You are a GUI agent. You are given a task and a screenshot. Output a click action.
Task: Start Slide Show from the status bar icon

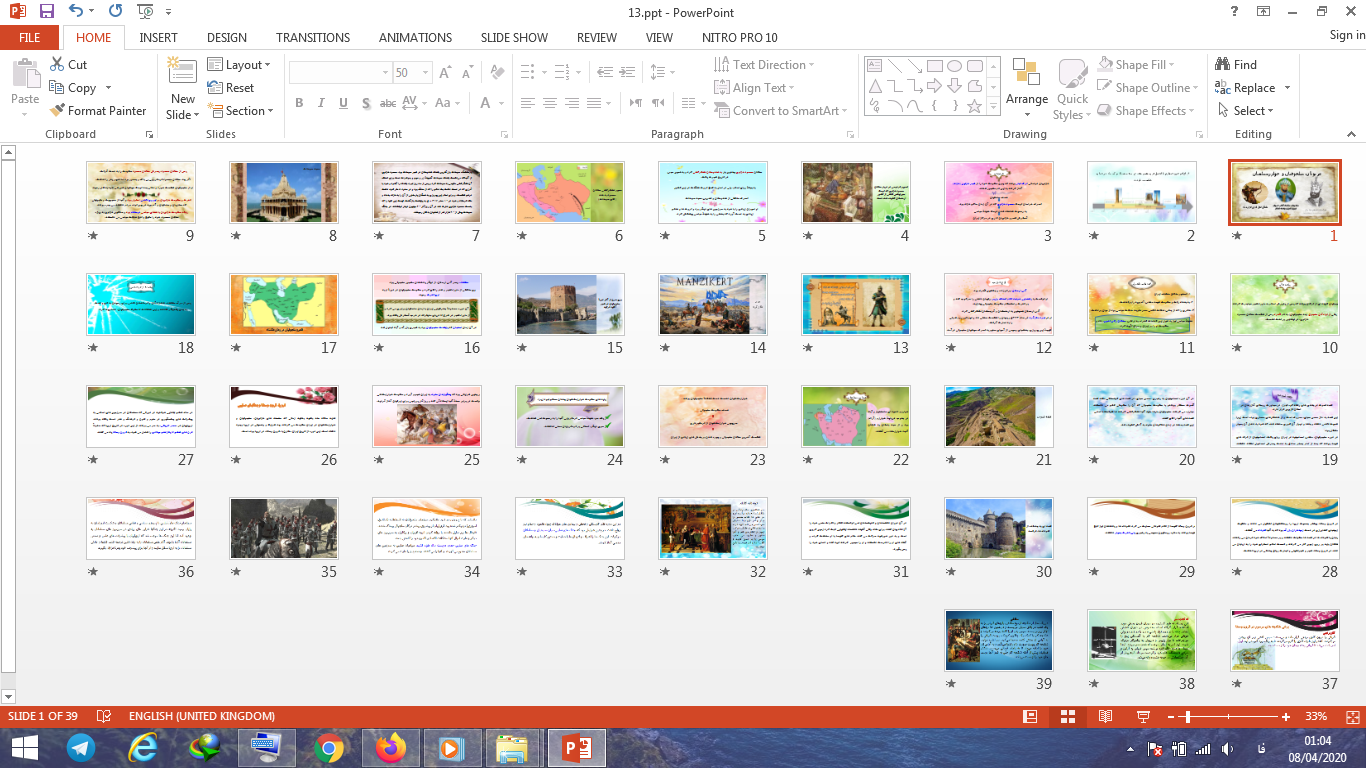pyautogui.click(x=1143, y=717)
